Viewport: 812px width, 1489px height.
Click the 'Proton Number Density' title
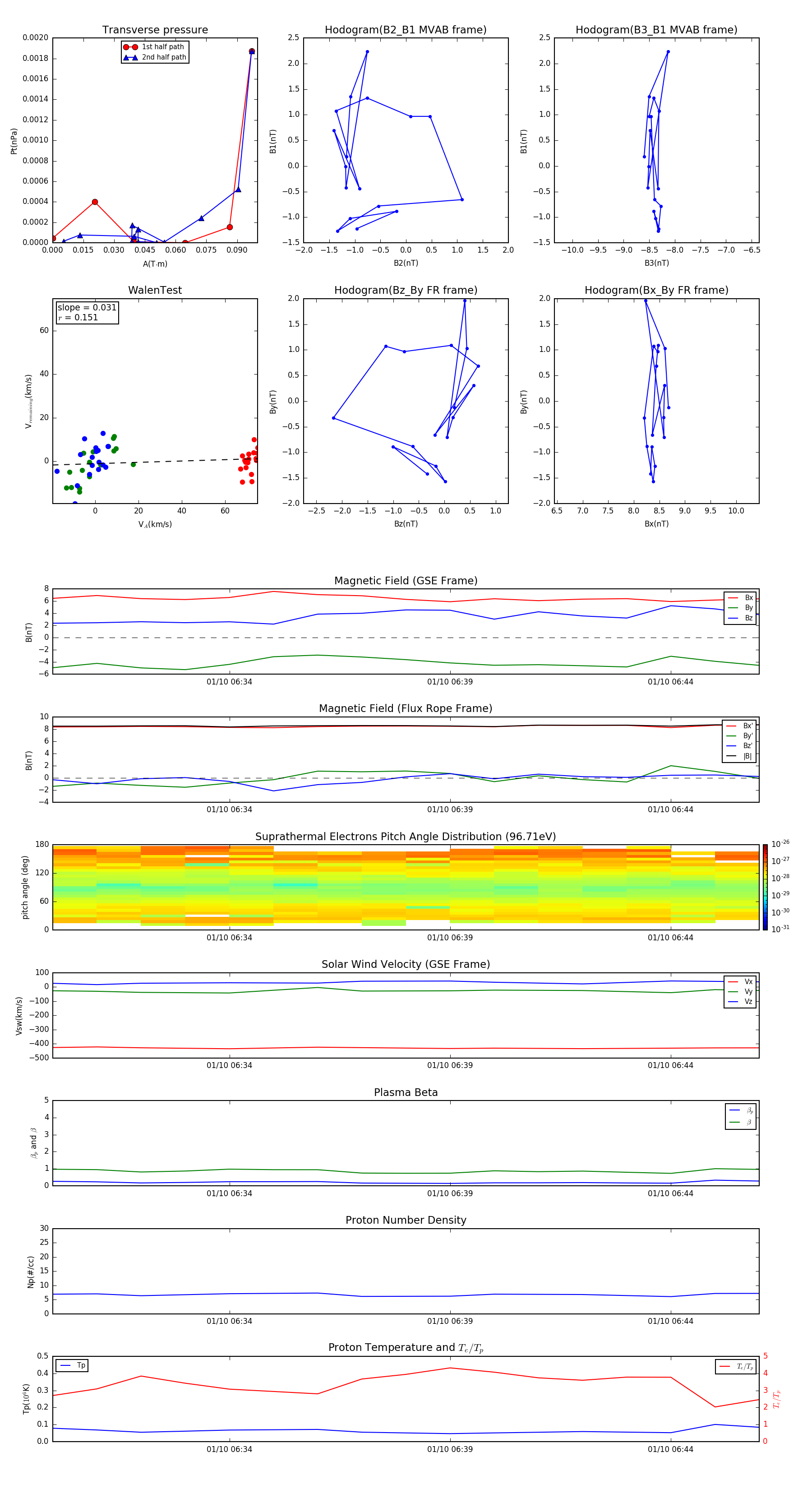(406, 1220)
